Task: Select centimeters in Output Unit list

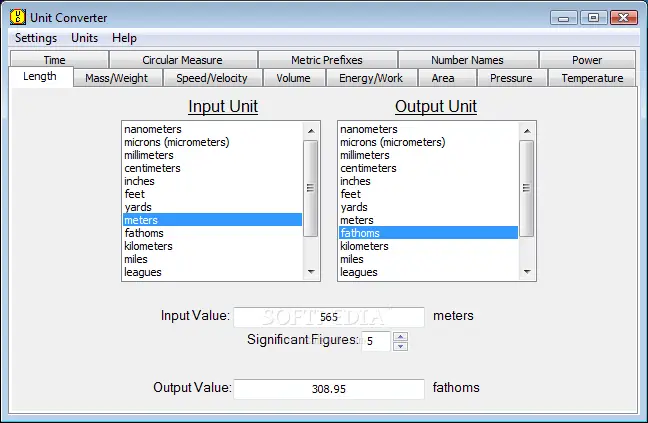Action: (429, 168)
